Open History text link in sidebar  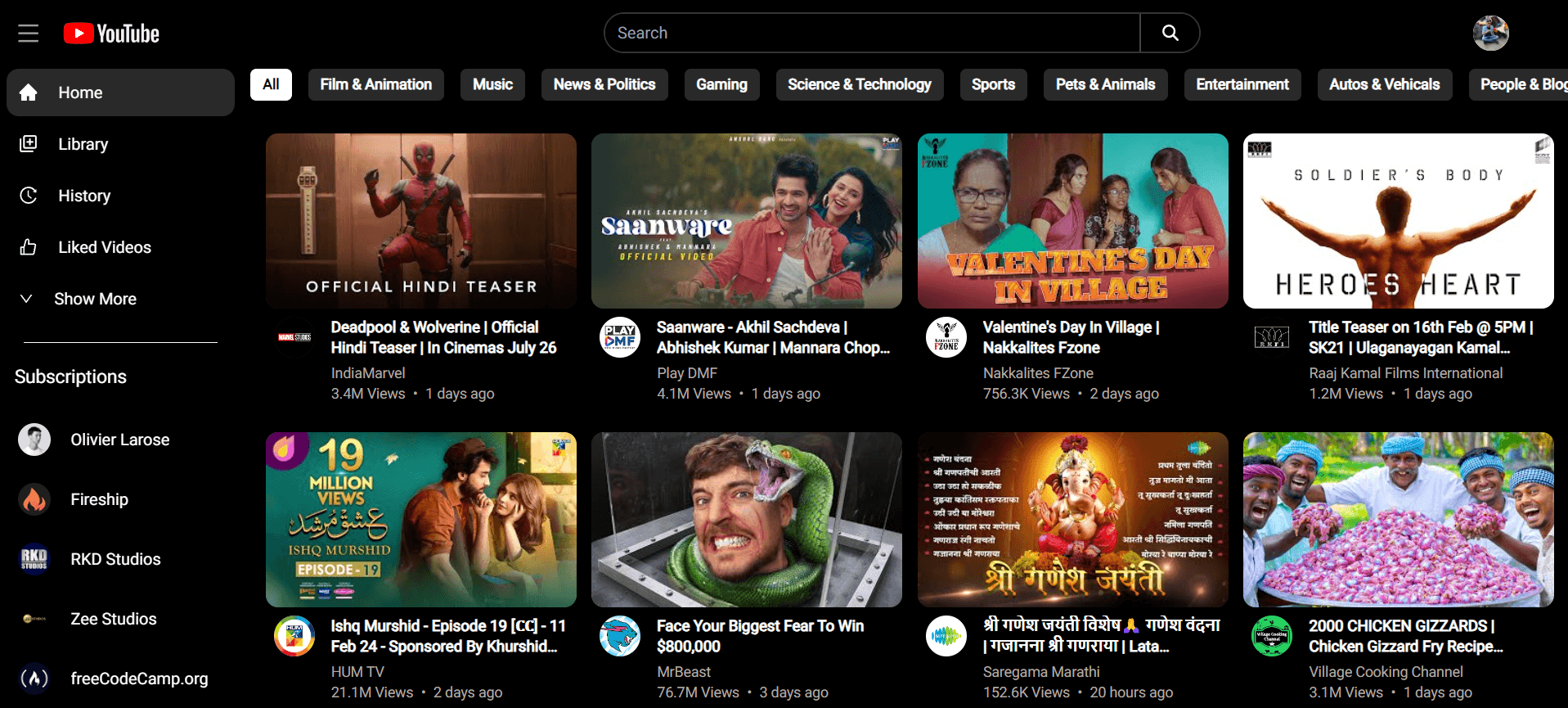(x=84, y=196)
